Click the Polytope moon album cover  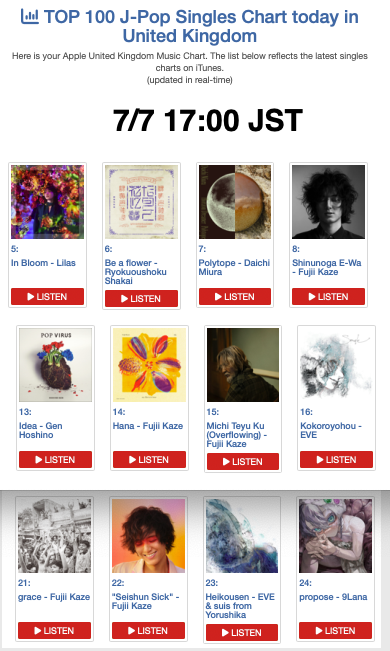pos(235,202)
